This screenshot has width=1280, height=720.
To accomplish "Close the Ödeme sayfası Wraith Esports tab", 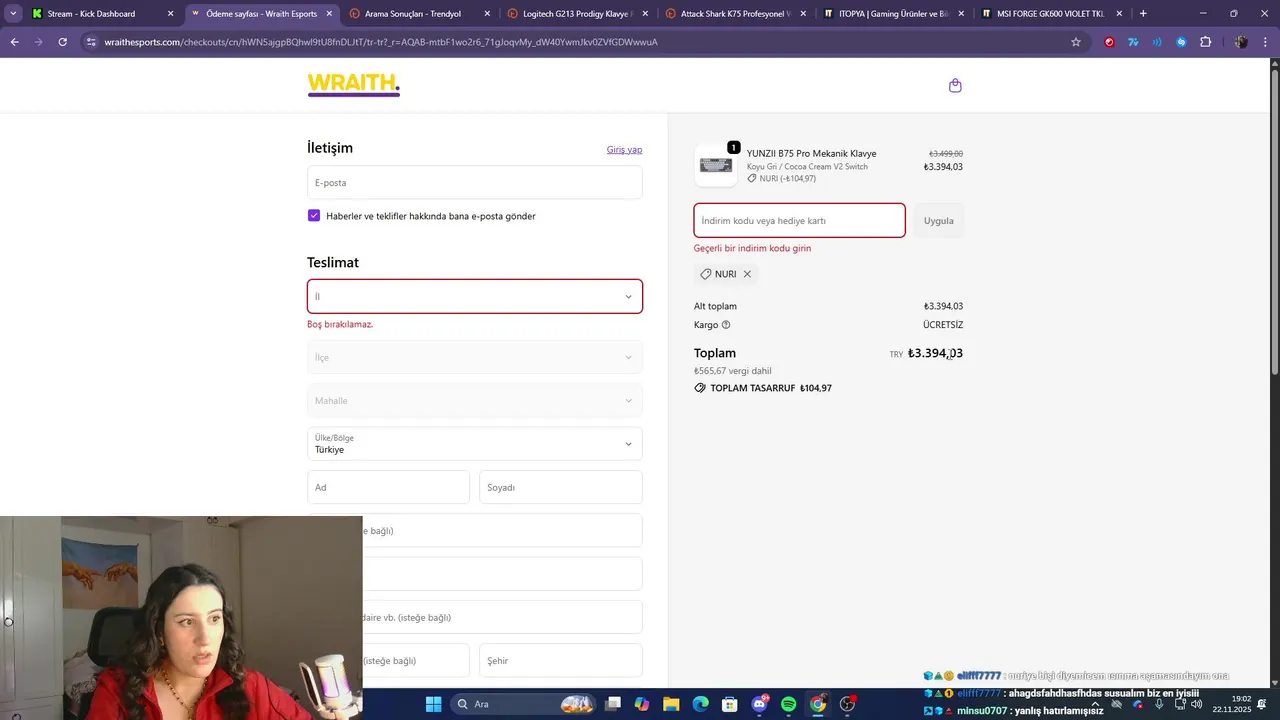I will point(329,14).
